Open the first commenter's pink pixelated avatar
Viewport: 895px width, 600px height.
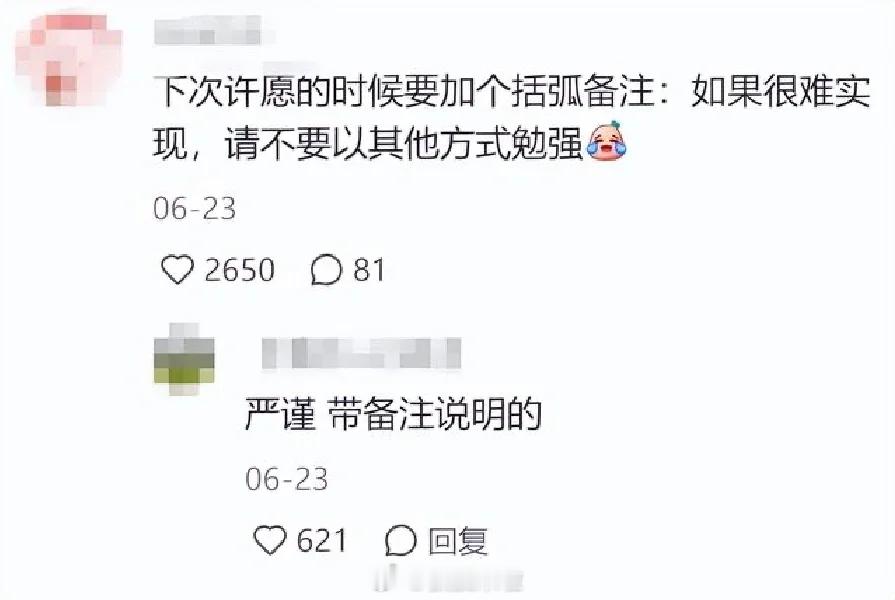pyautogui.click(x=68, y=59)
